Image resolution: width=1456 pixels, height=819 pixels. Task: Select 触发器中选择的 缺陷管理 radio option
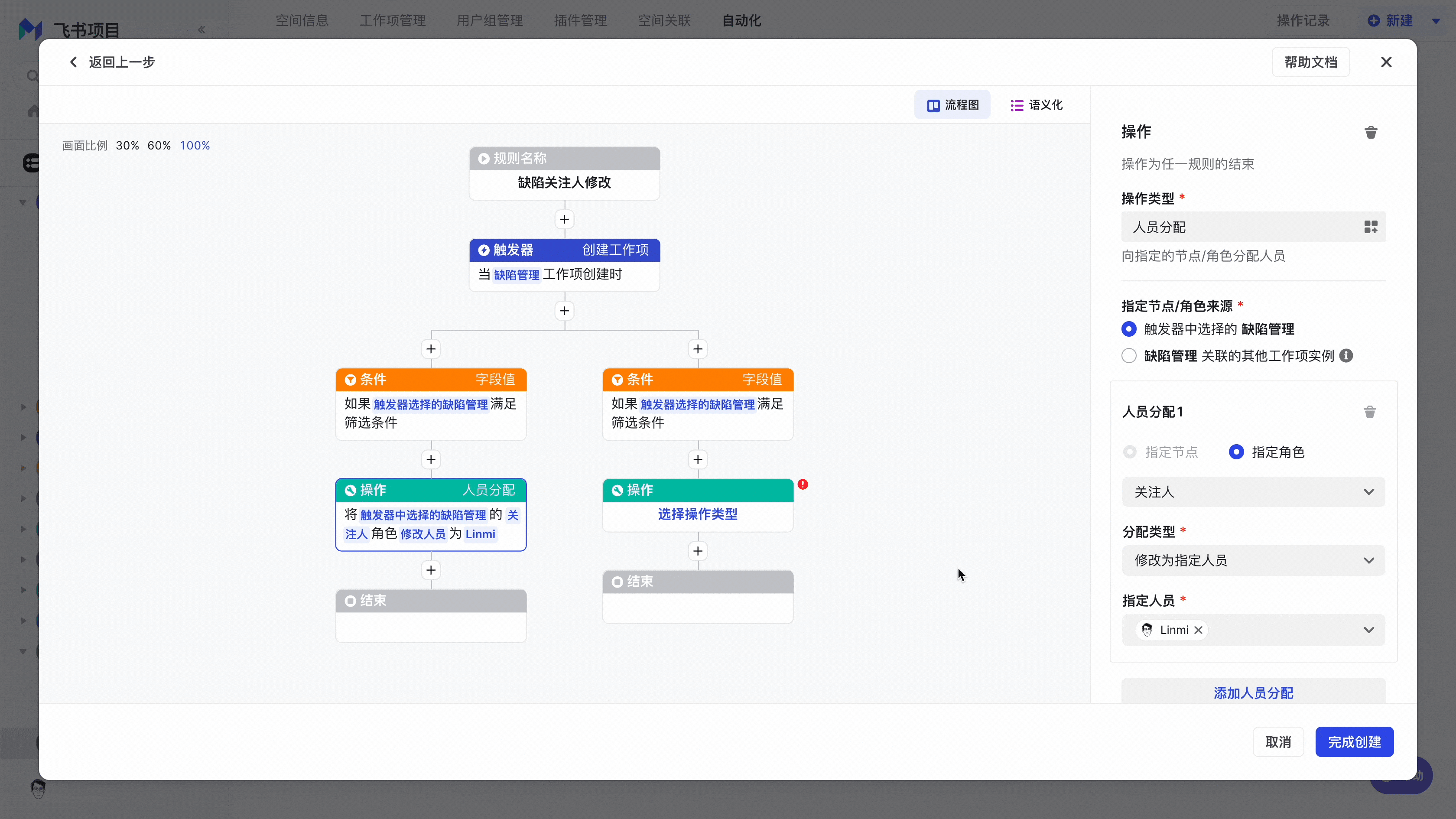(x=1129, y=329)
